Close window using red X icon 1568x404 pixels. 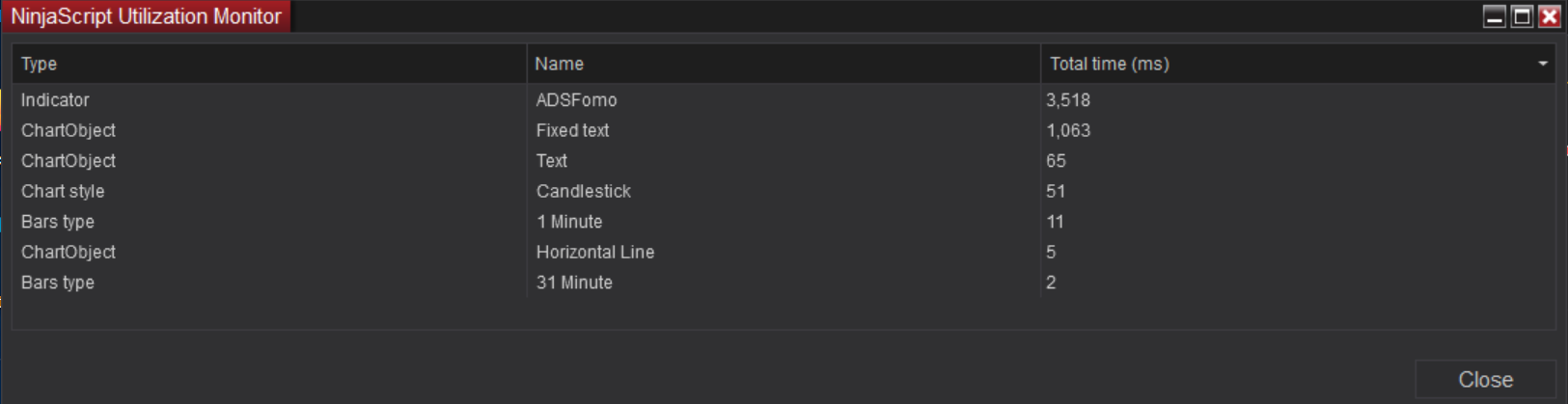[x=1550, y=16]
